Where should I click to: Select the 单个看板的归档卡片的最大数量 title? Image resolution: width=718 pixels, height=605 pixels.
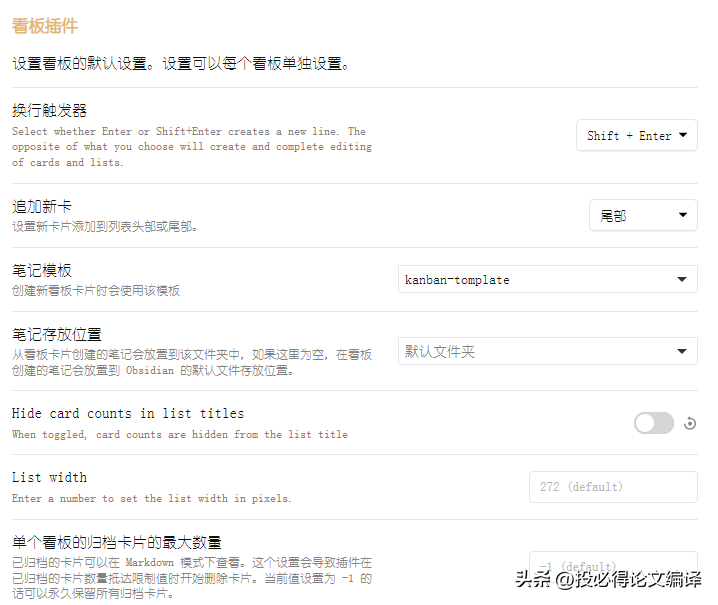117,543
